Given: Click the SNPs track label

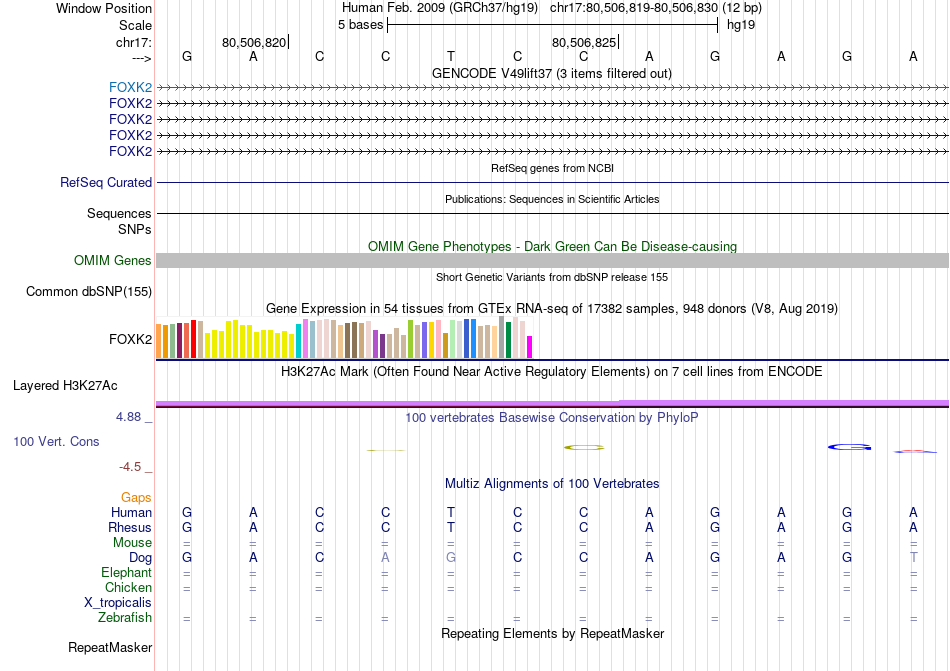Looking at the screenshot, I should click(135, 230).
